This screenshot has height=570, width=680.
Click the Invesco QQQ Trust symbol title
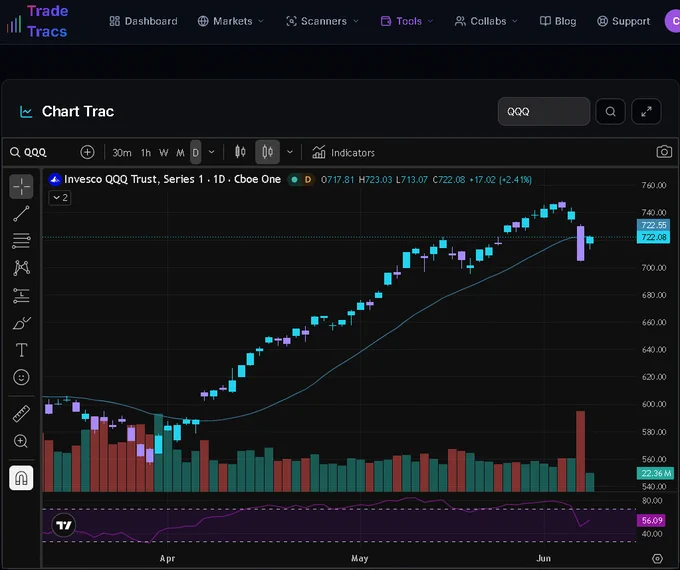[x=172, y=179]
